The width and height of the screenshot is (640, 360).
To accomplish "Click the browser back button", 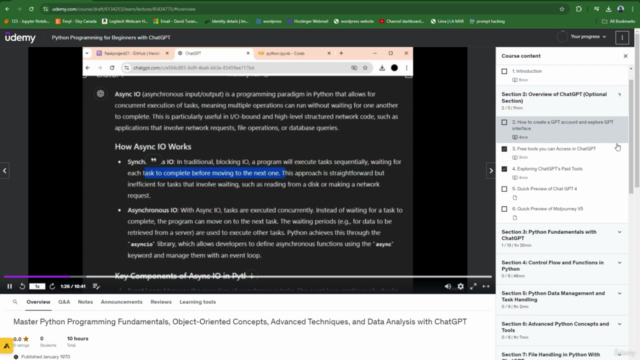I will 7,9.
